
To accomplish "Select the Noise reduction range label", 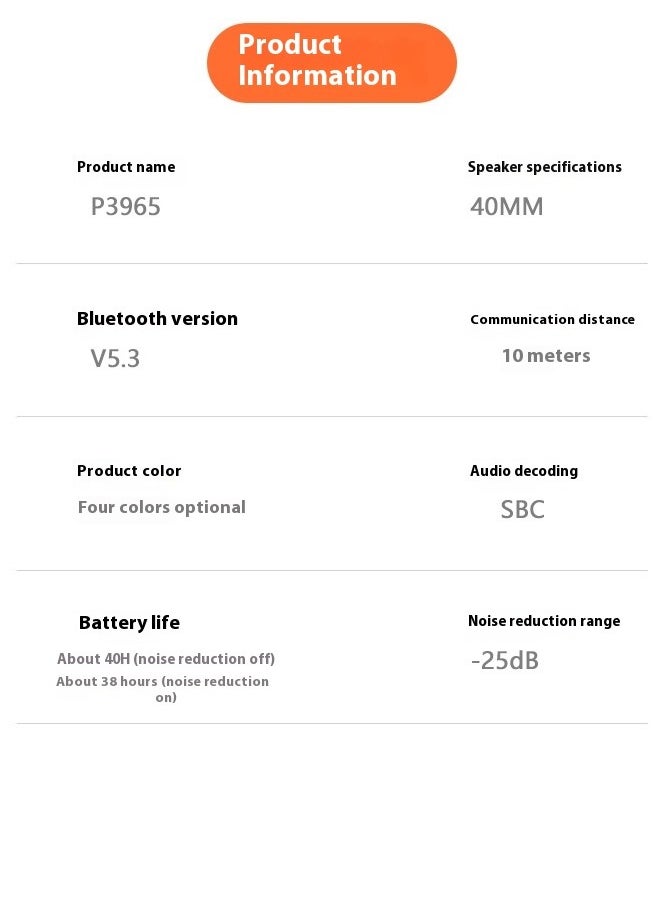I will click(x=544, y=621).
